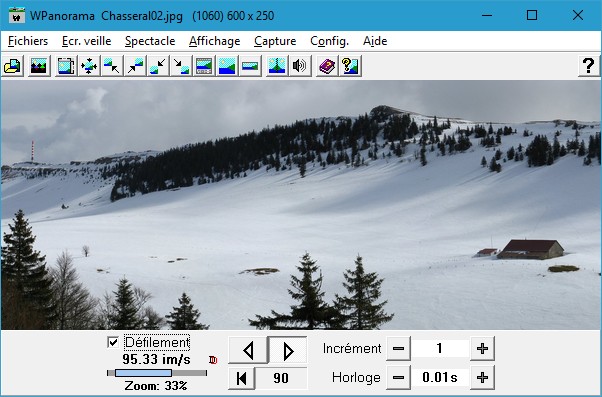Image resolution: width=602 pixels, height=397 pixels.
Task: Move image to upper-right corner icon
Action: click(135, 66)
